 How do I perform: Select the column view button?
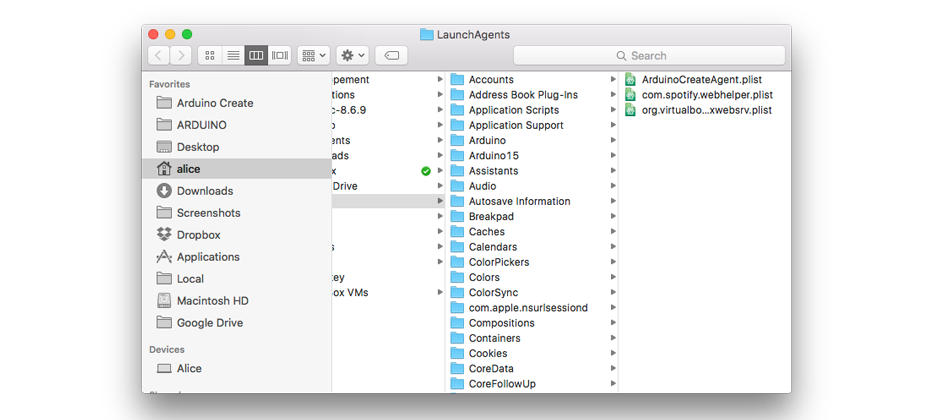pyautogui.click(x=256, y=55)
